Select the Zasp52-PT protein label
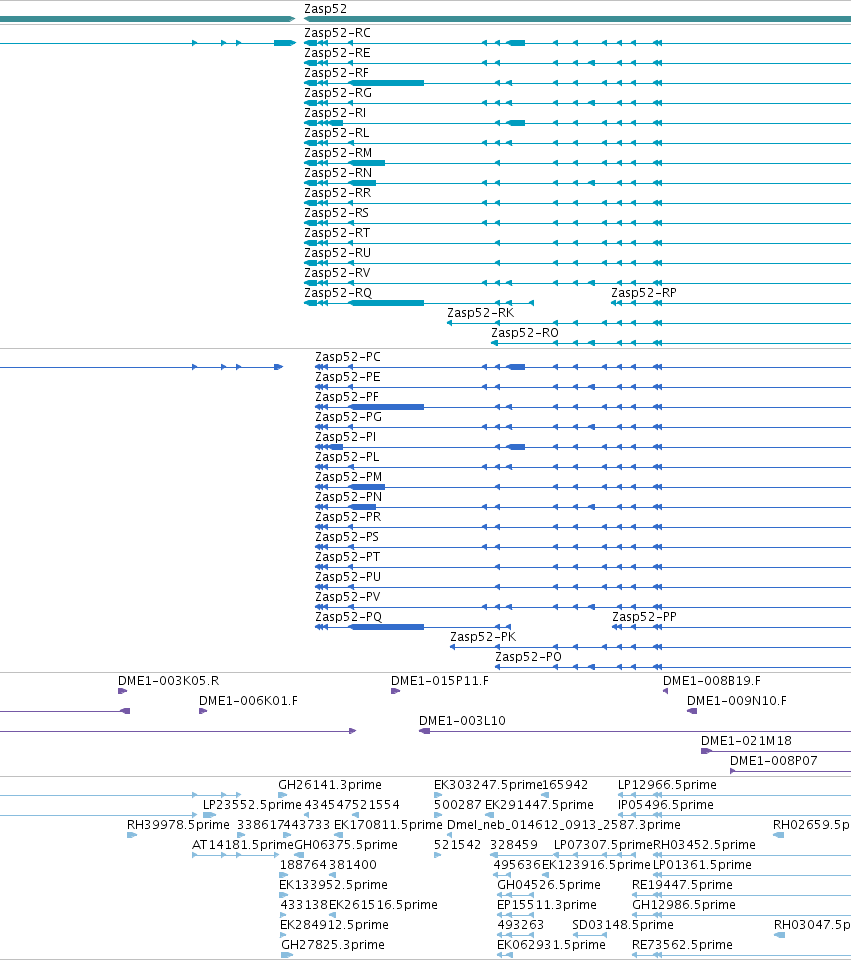 coord(348,557)
